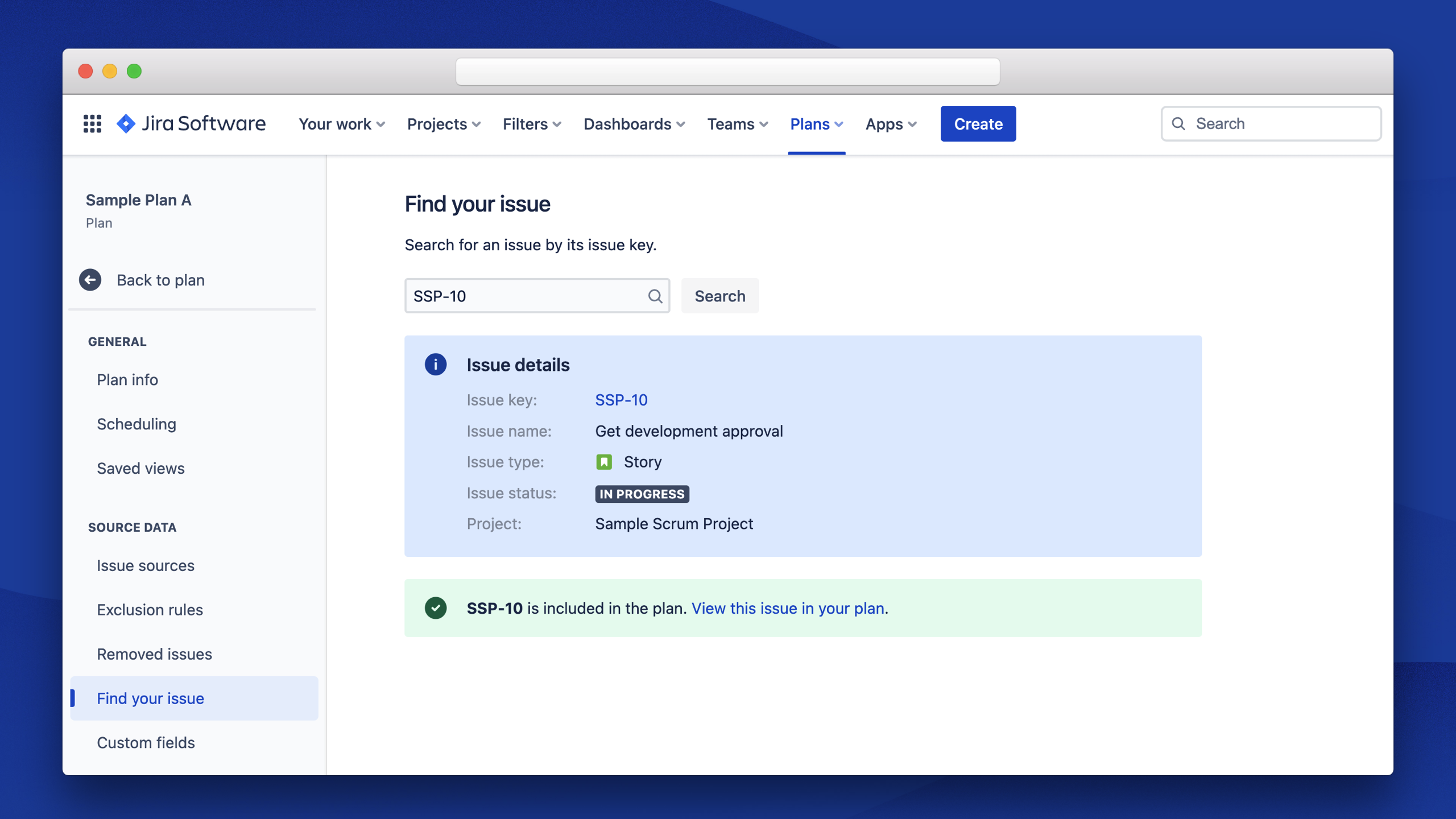Image resolution: width=1456 pixels, height=819 pixels.
Task: Click the Get development approval issue name
Action: pos(689,431)
